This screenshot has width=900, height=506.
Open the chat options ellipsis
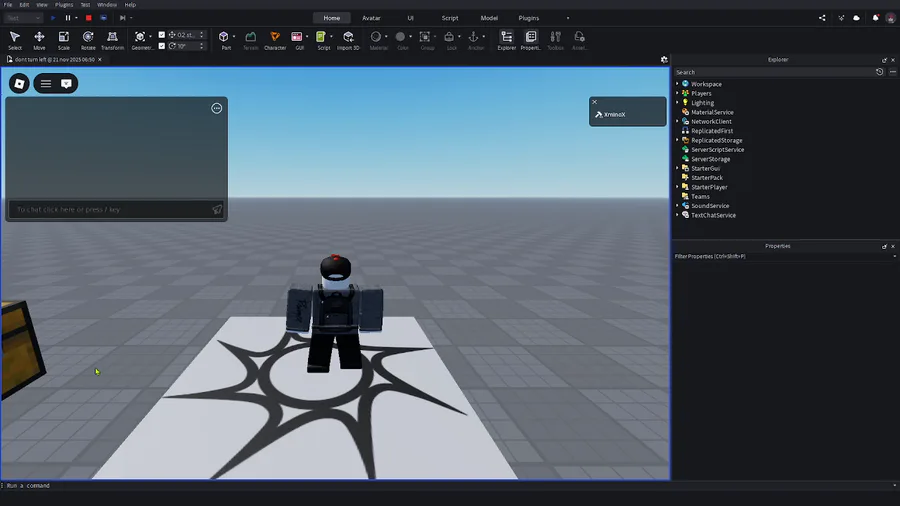click(216, 108)
